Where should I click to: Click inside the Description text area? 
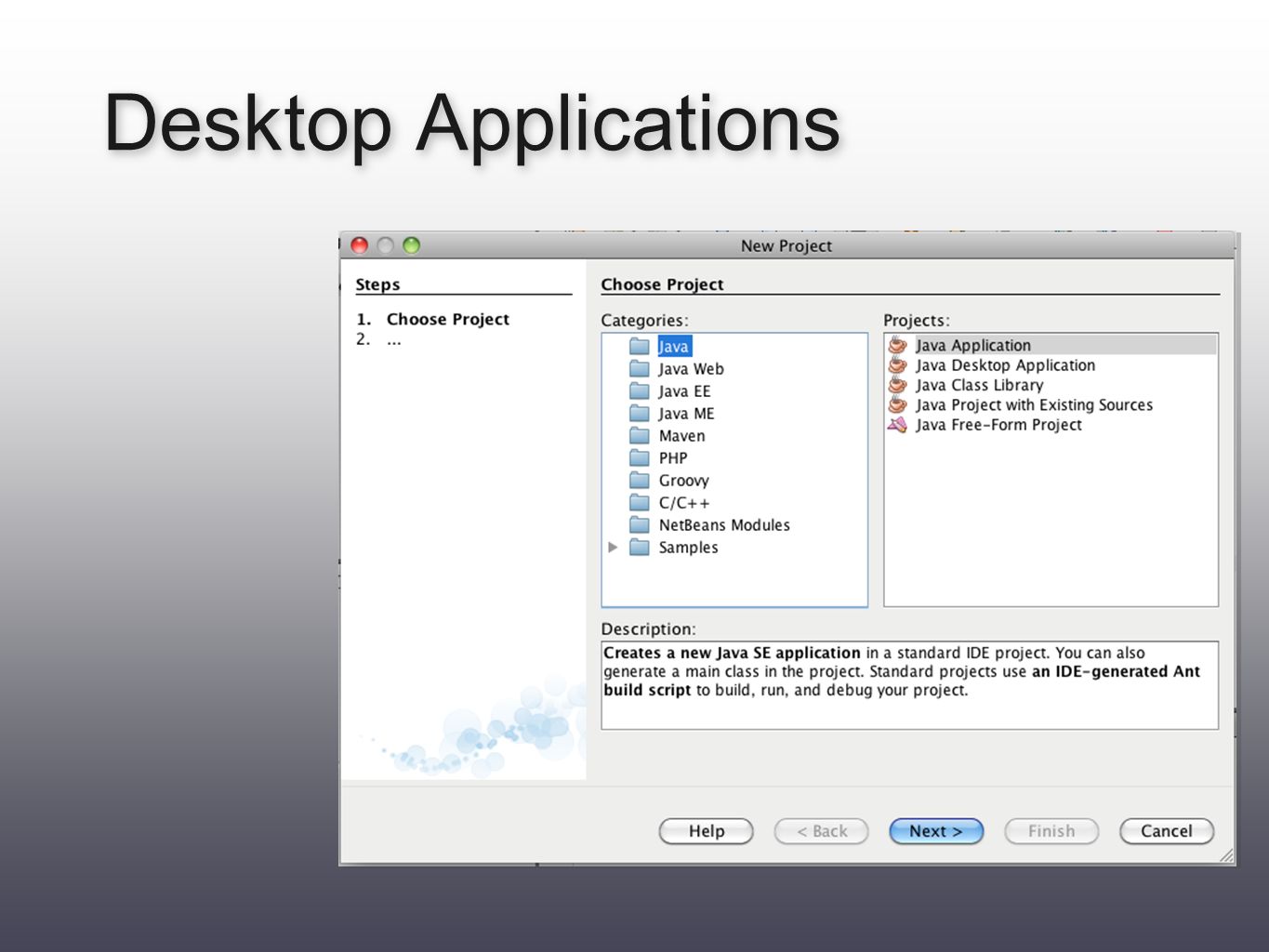pos(909,685)
